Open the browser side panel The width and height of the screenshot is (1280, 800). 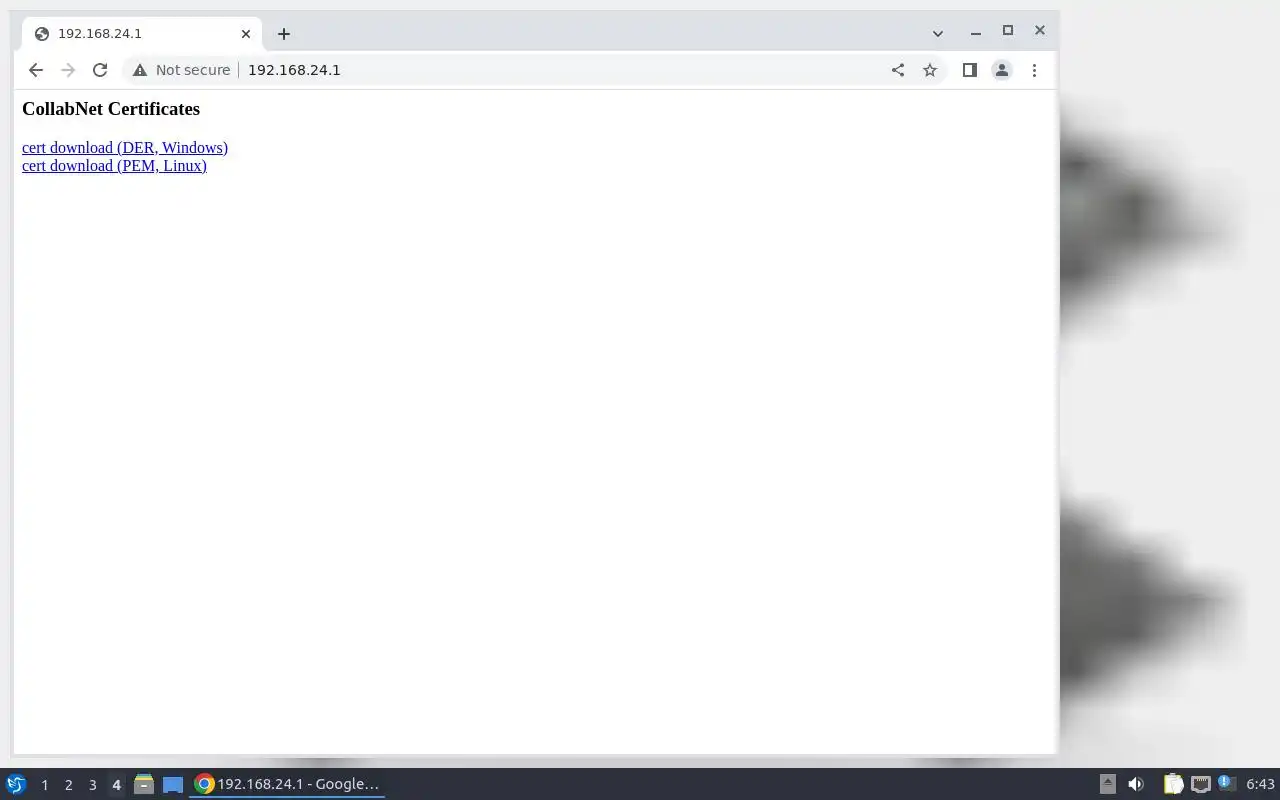pyautogui.click(x=969, y=70)
